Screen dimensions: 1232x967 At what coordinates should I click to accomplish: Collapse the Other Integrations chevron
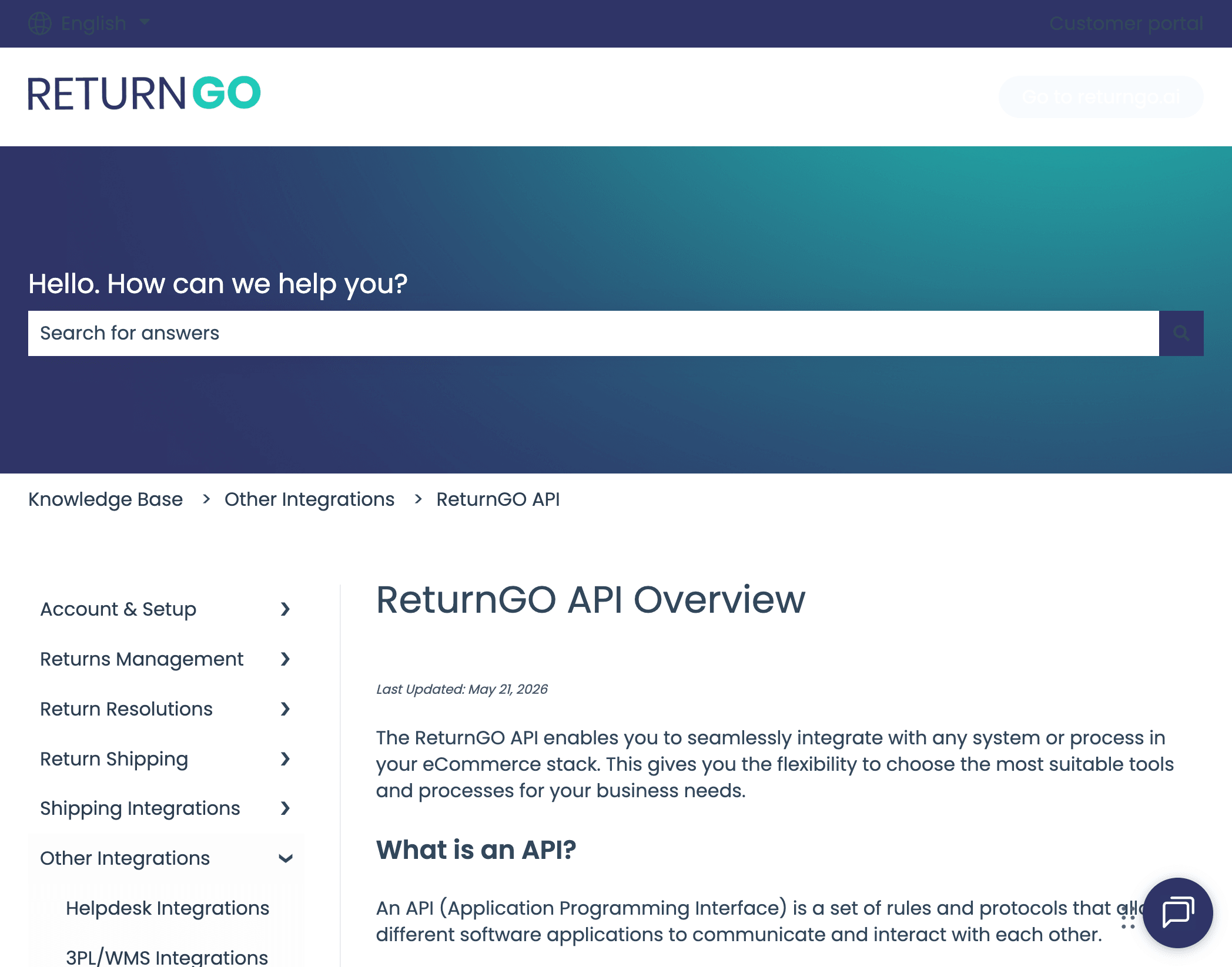(x=285, y=858)
